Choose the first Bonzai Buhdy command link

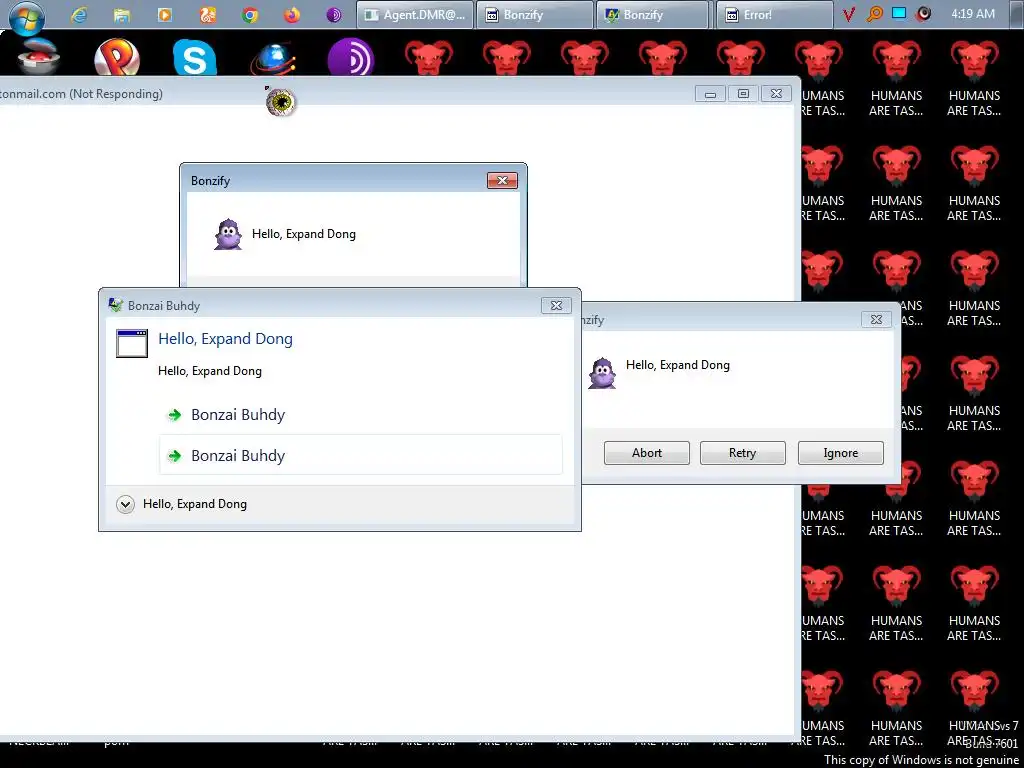point(360,415)
